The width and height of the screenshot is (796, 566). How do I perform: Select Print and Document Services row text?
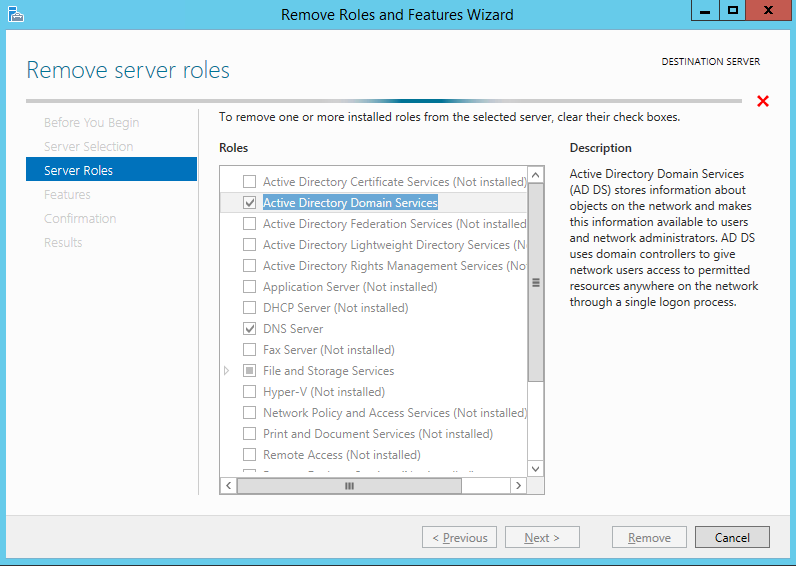pyautogui.click(x=378, y=434)
